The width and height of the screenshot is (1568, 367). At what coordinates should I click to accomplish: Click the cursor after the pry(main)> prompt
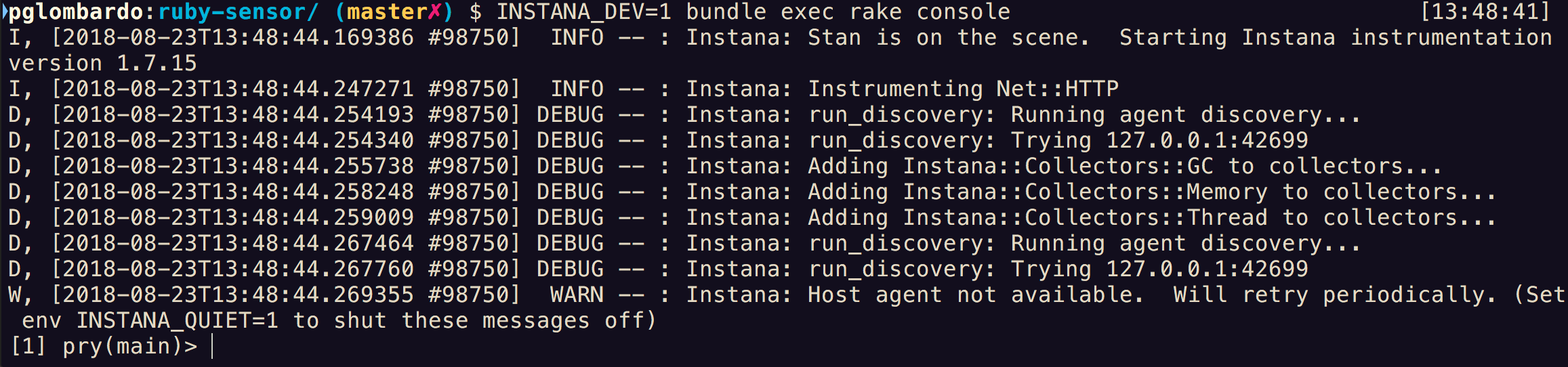coord(212,347)
